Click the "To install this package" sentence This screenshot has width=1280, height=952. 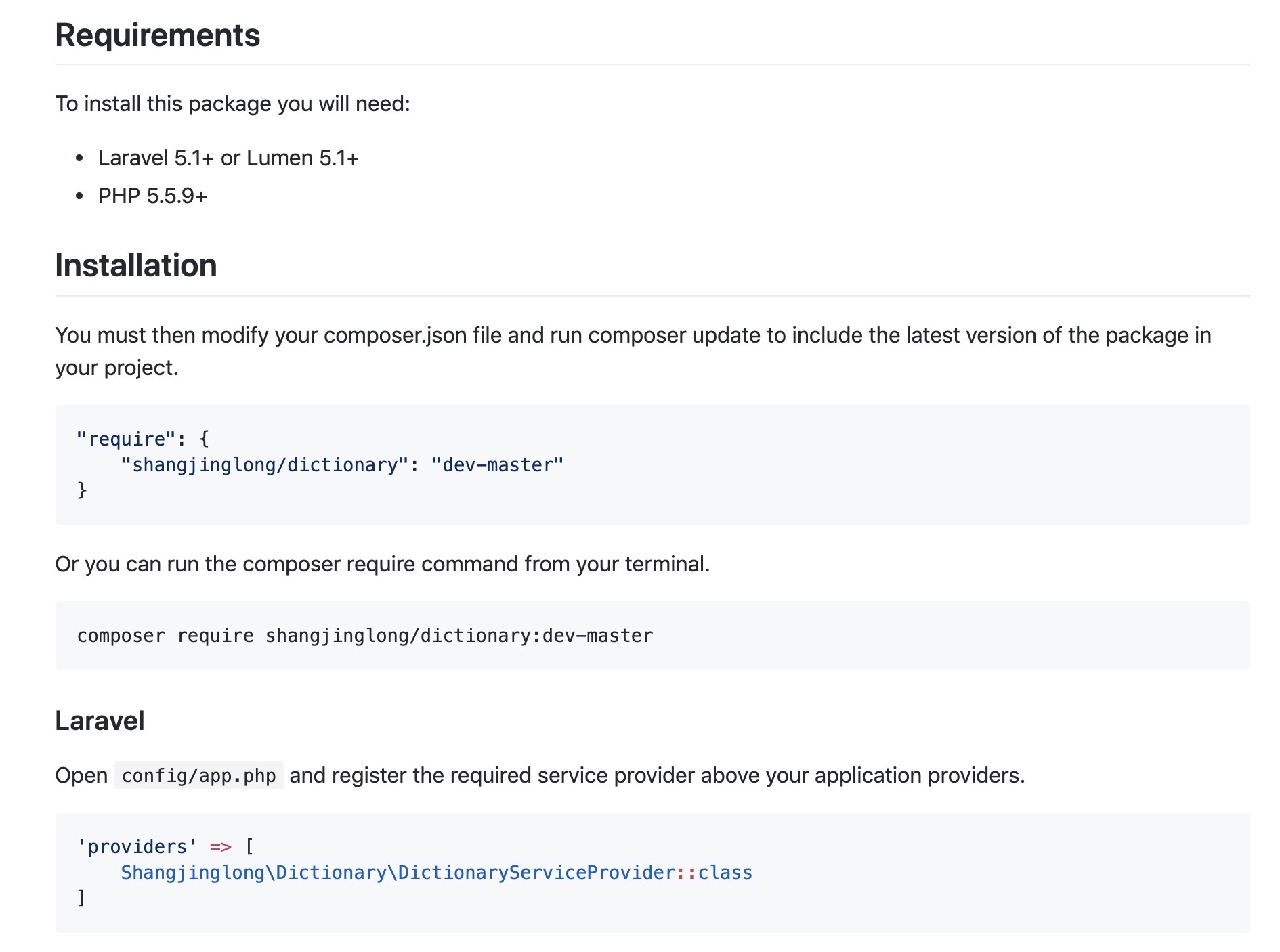pyautogui.click(x=232, y=104)
